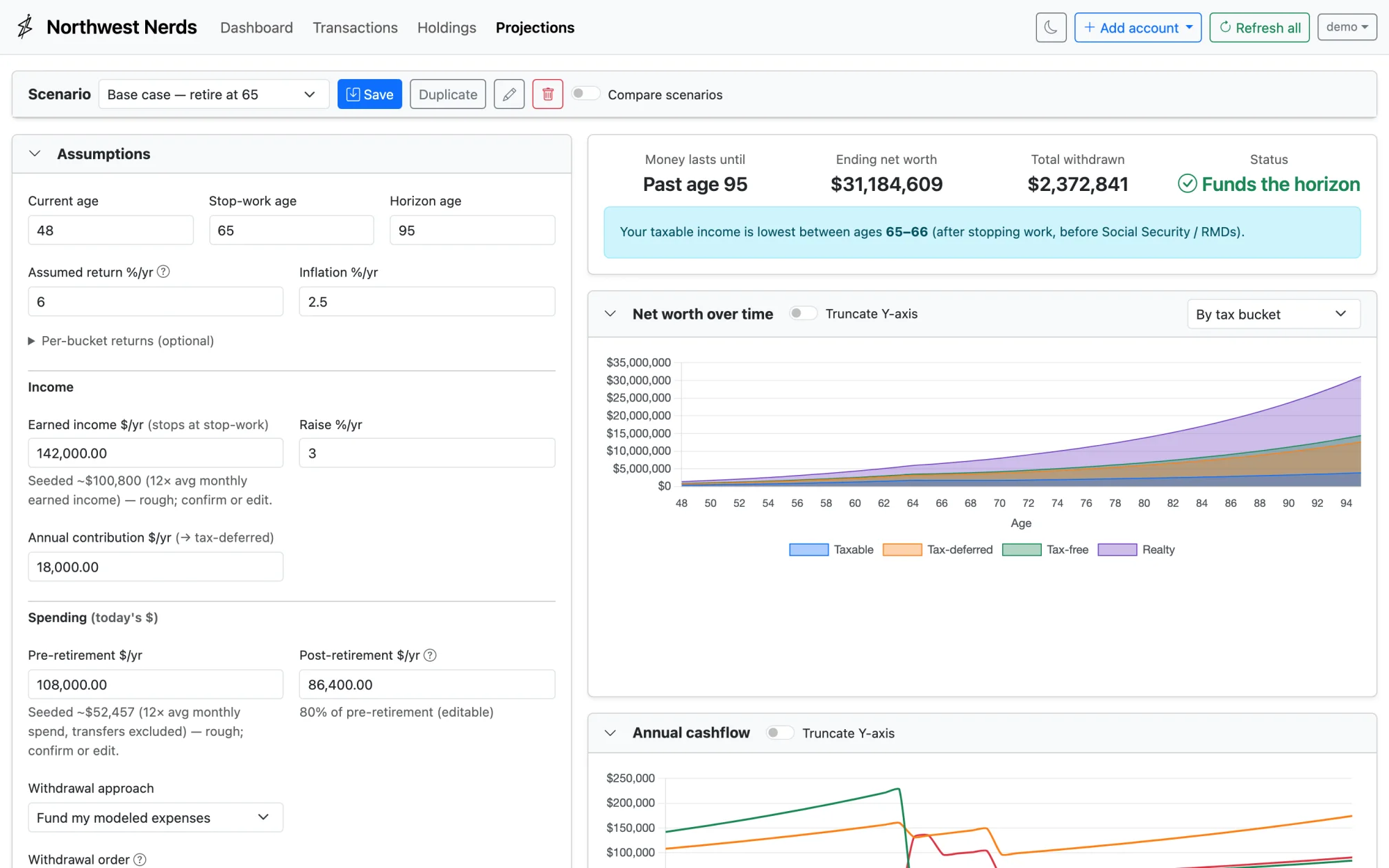Click the help icon beside Post-retirement $/yr
Image resolution: width=1389 pixels, height=868 pixels.
[x=430, y=655]
